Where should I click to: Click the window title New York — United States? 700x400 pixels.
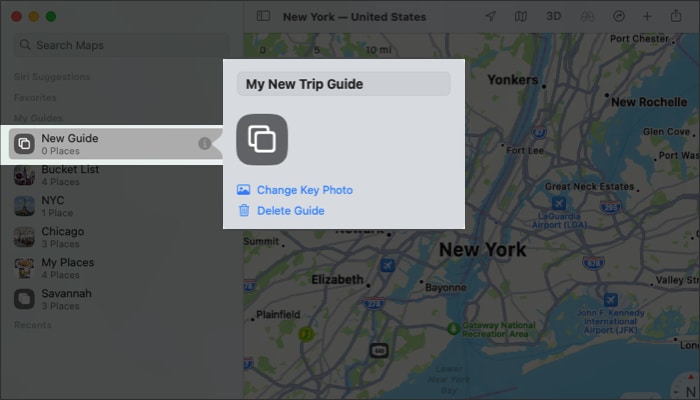tap(354, 17)
